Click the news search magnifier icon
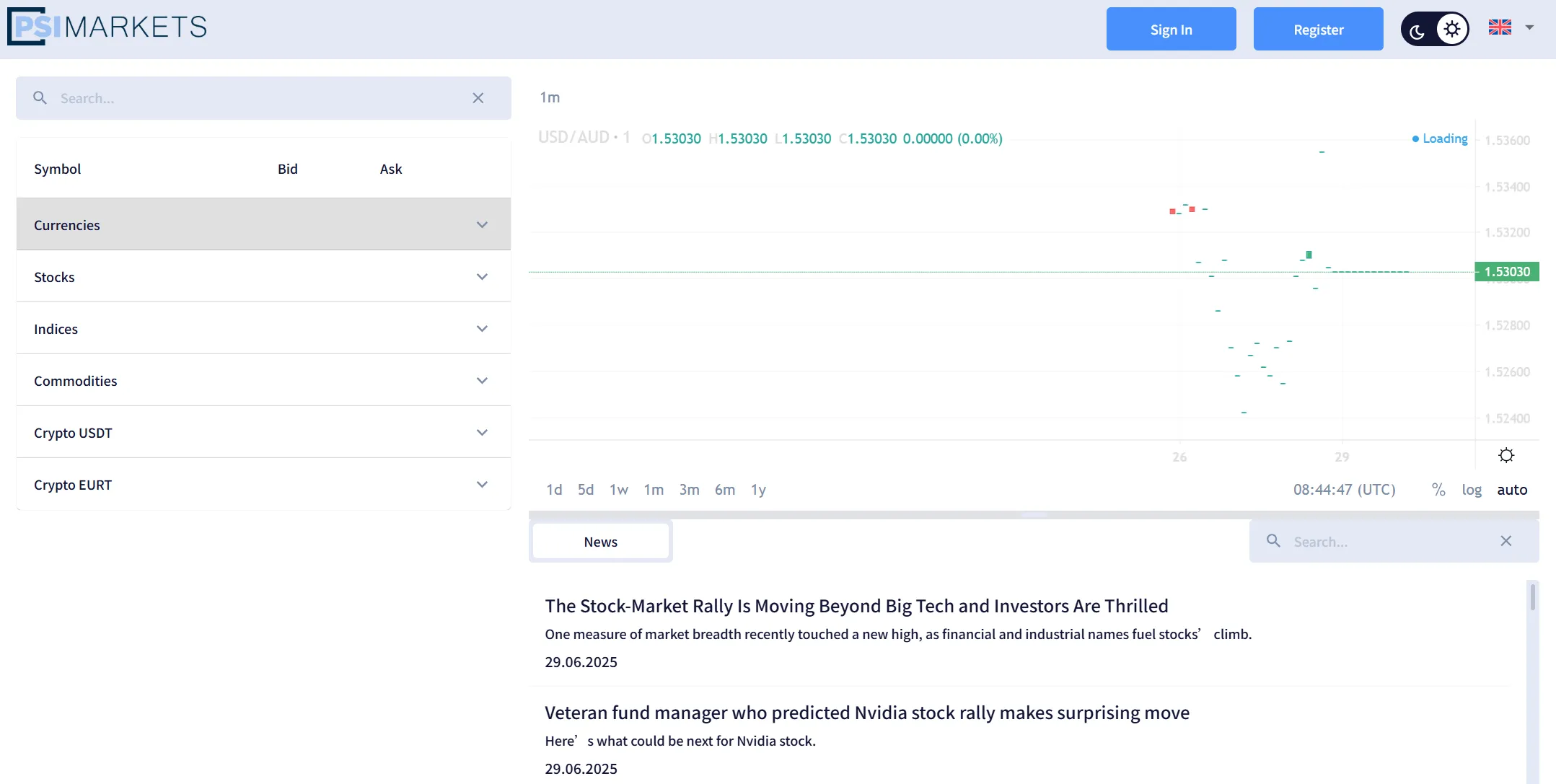Screen dimensions: 1556x784 click(x=1274, y=541)
